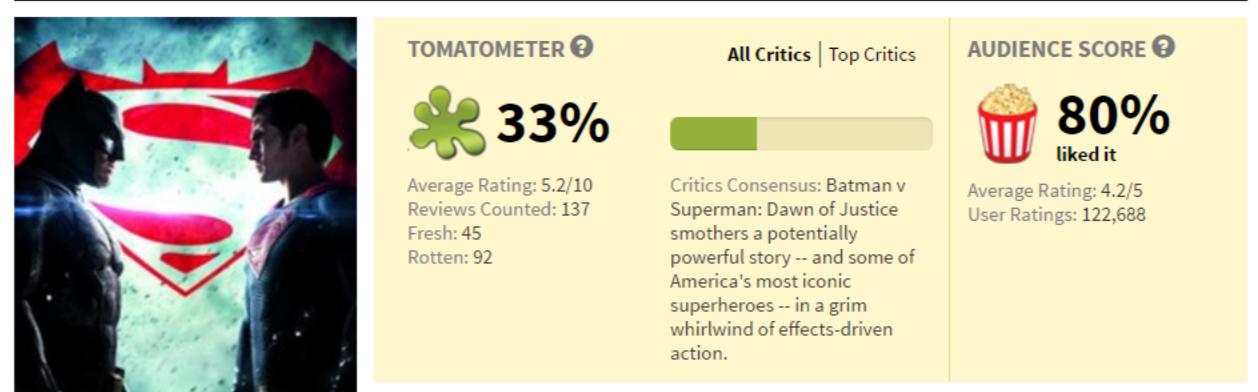Click the Average Rating 5.2/10 text
Screen dimensions: 1258x392
coord(507,185)
